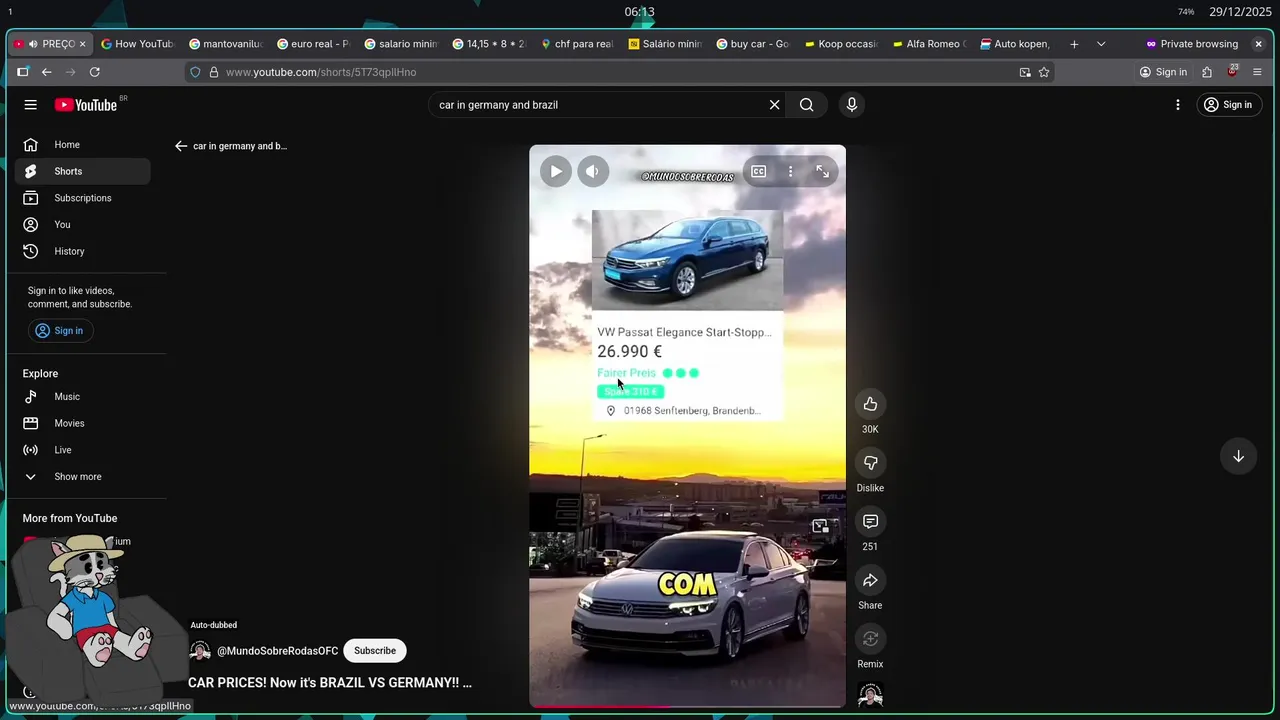Click the header Sign in button
This screenshot has height=720, width=1280.
point(1227,105)
